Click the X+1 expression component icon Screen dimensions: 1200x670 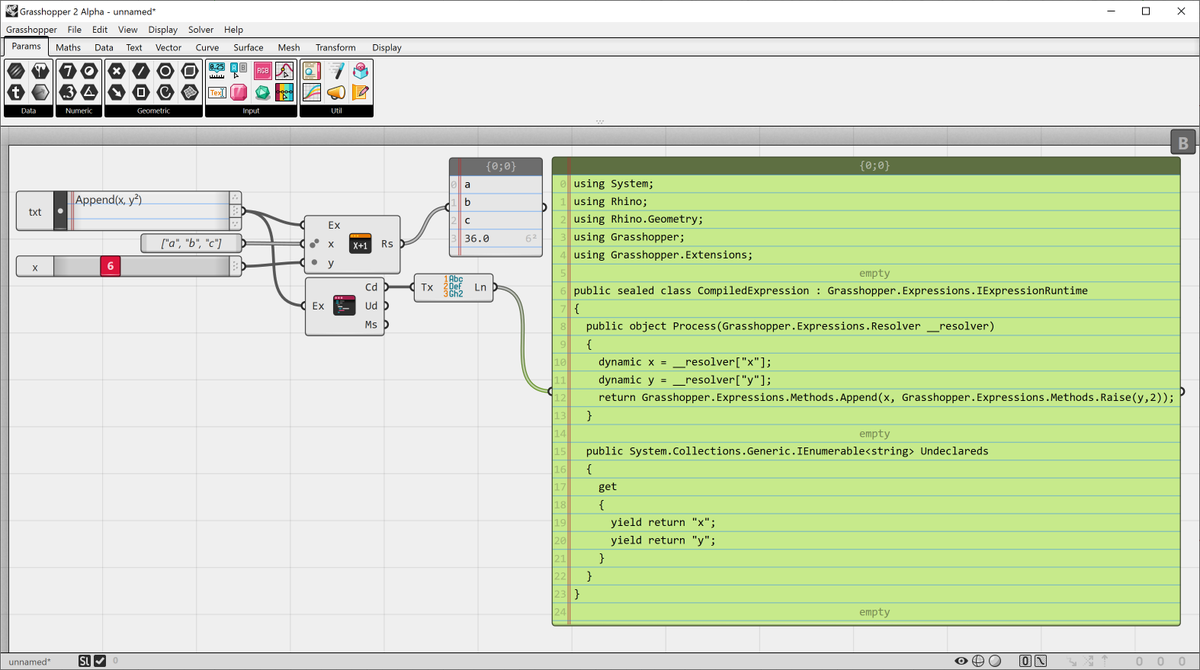point(361,243)
